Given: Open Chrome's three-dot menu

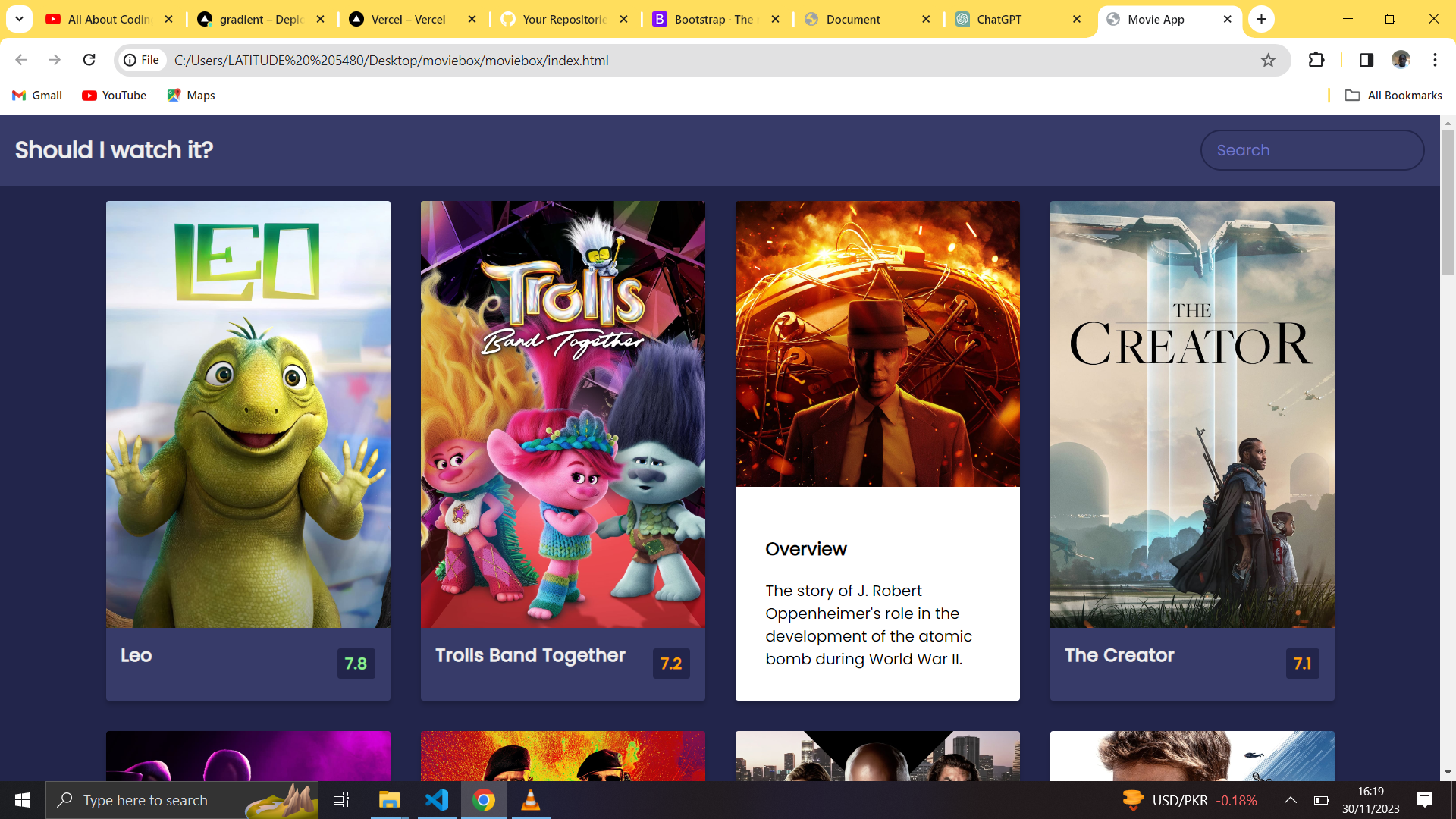Looking at the screenshot, I should coord(1435,60).
